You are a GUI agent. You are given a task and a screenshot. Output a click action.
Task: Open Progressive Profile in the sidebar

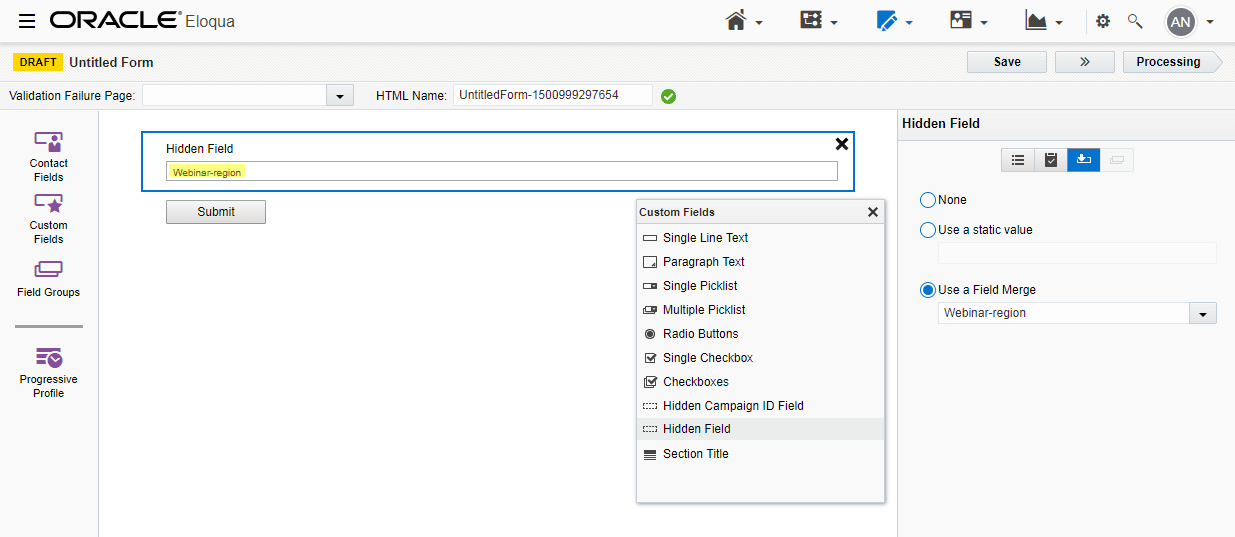[x=48, y=373]
